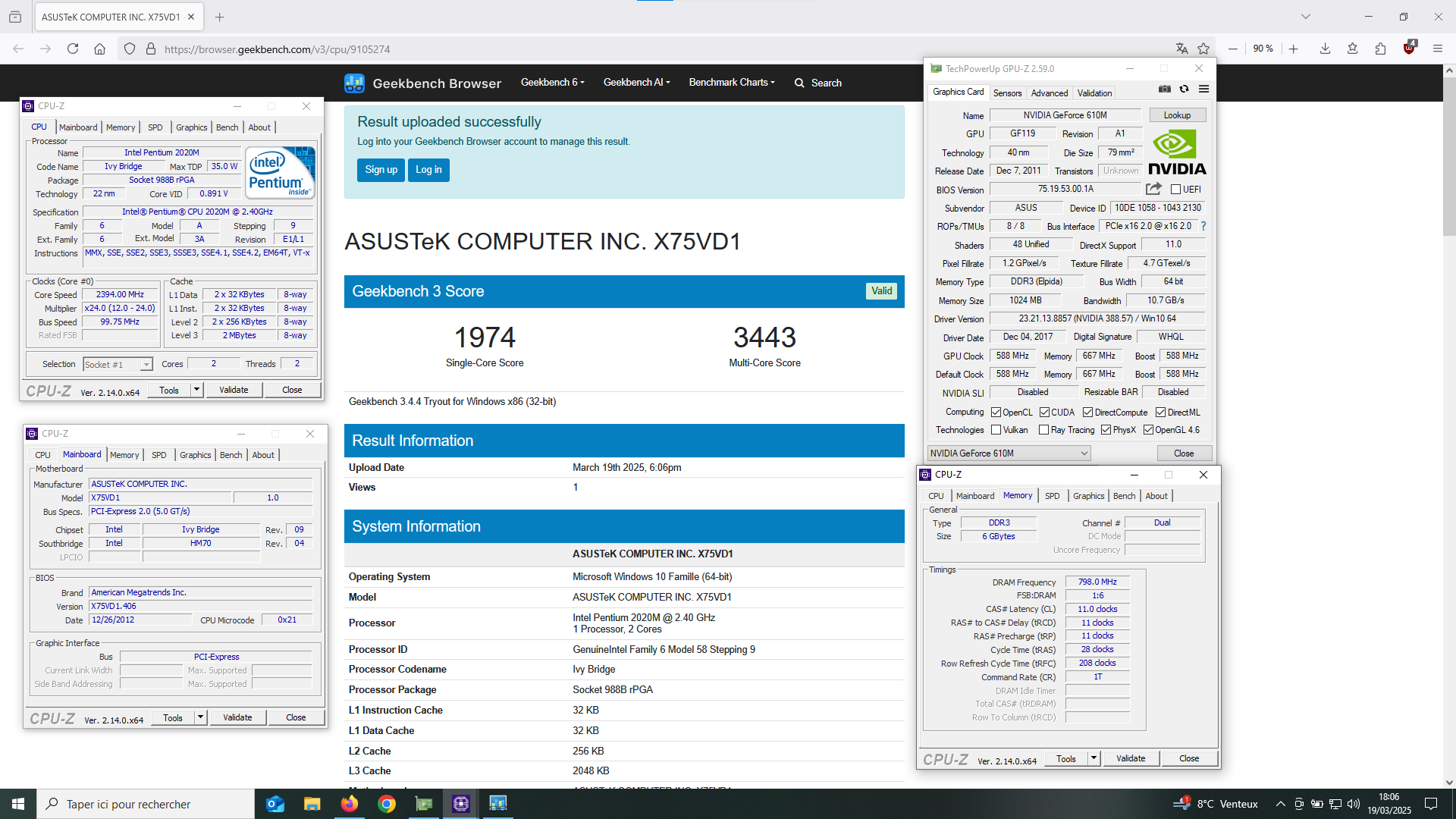Open Outlook from the taskbar
The image size is (1456, 819).
pyautogui.click(x=275, y=804)
